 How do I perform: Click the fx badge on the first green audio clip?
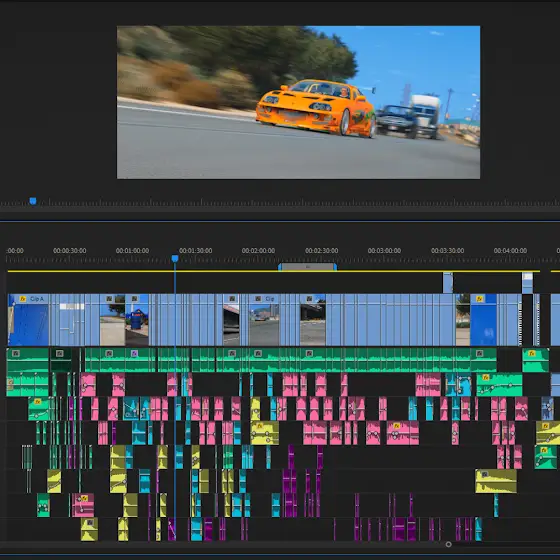coord(16,353)
